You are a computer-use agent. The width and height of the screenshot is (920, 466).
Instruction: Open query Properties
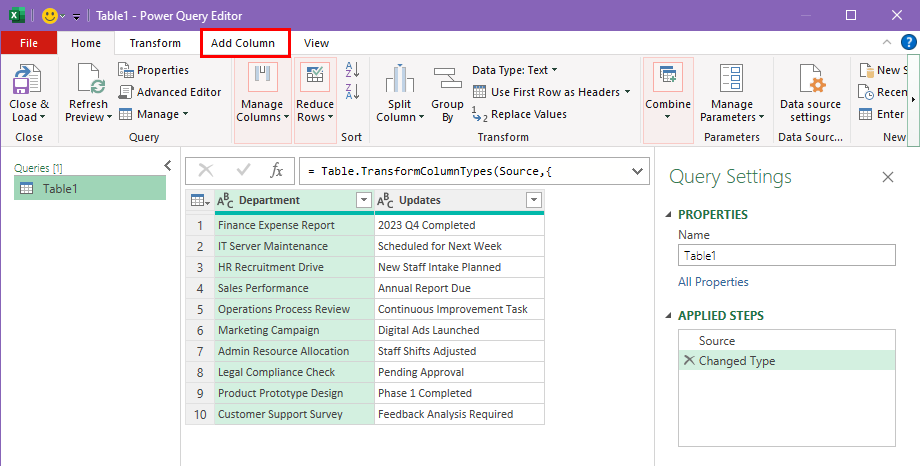(153, 70)
